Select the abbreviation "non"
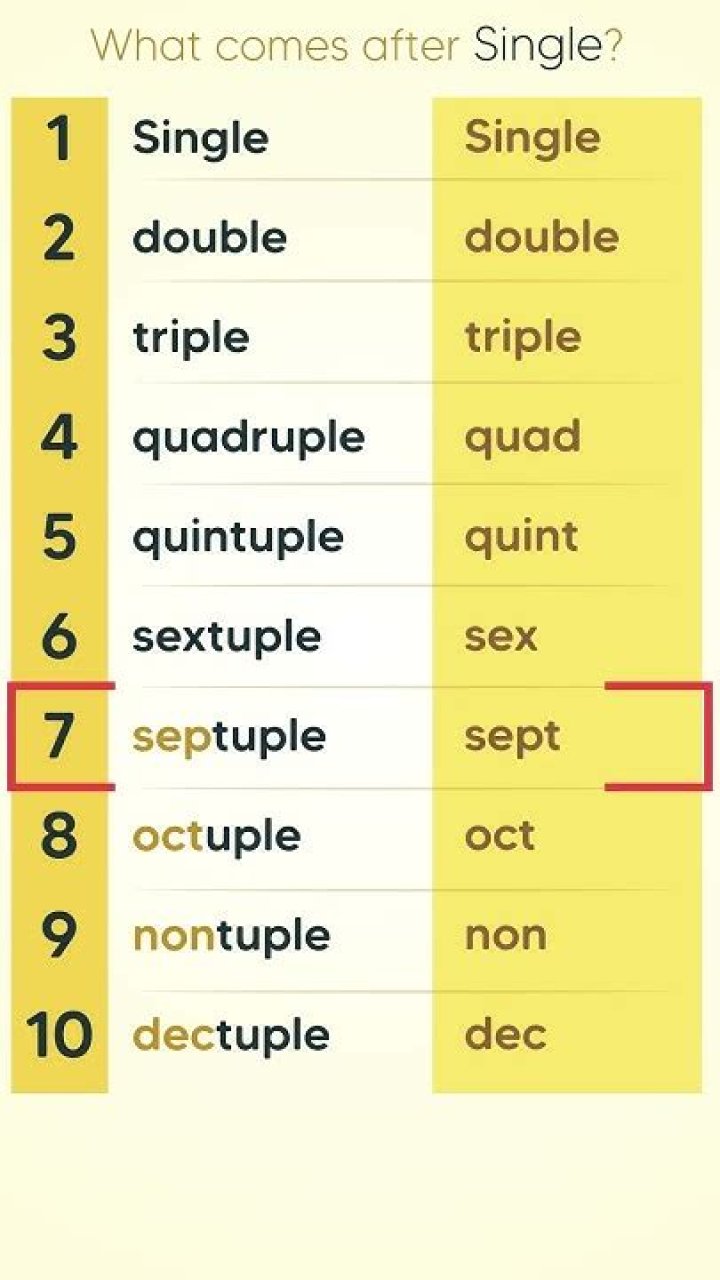 point(505,936)
